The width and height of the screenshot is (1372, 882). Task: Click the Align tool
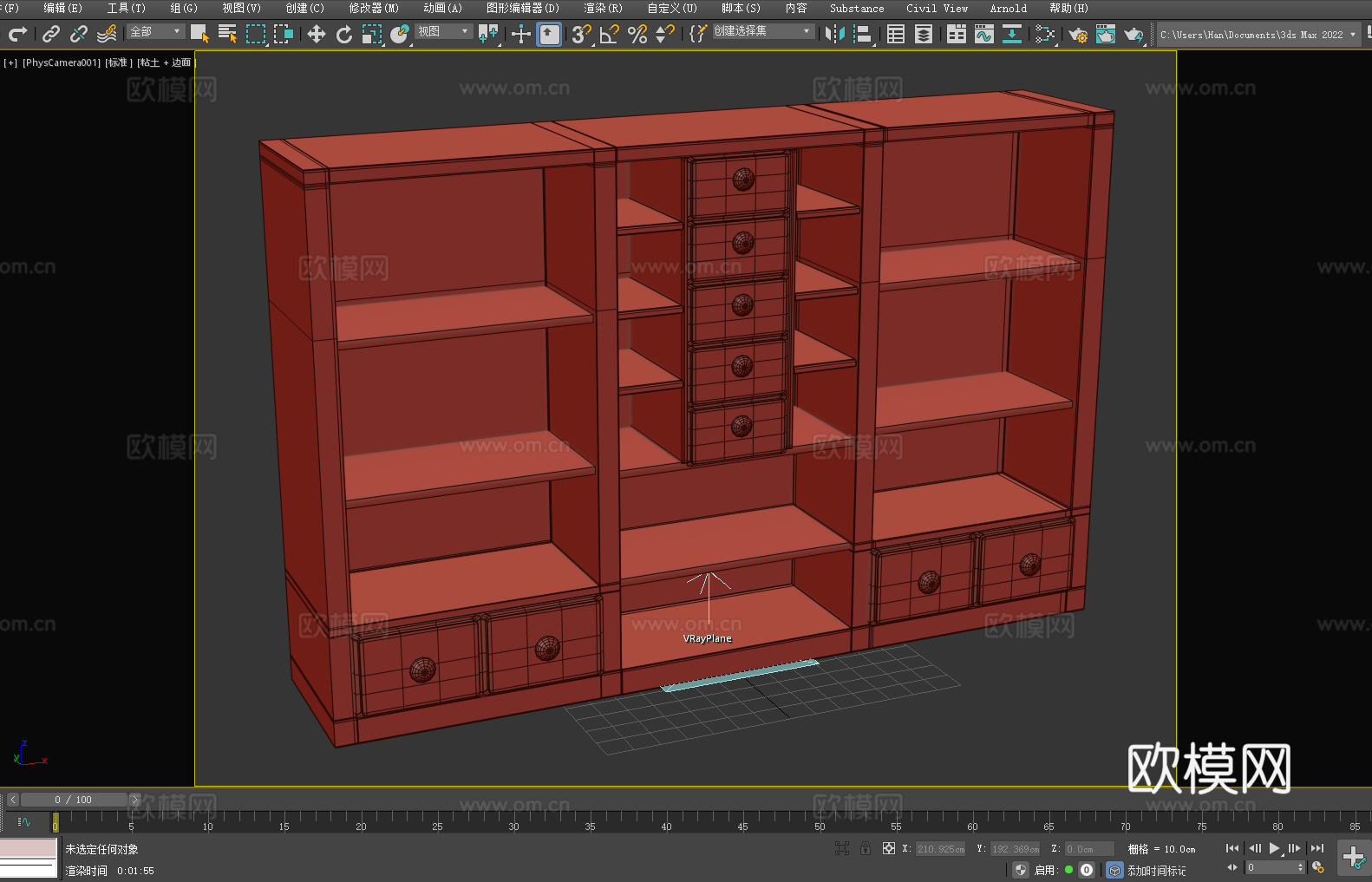point(863,34)
